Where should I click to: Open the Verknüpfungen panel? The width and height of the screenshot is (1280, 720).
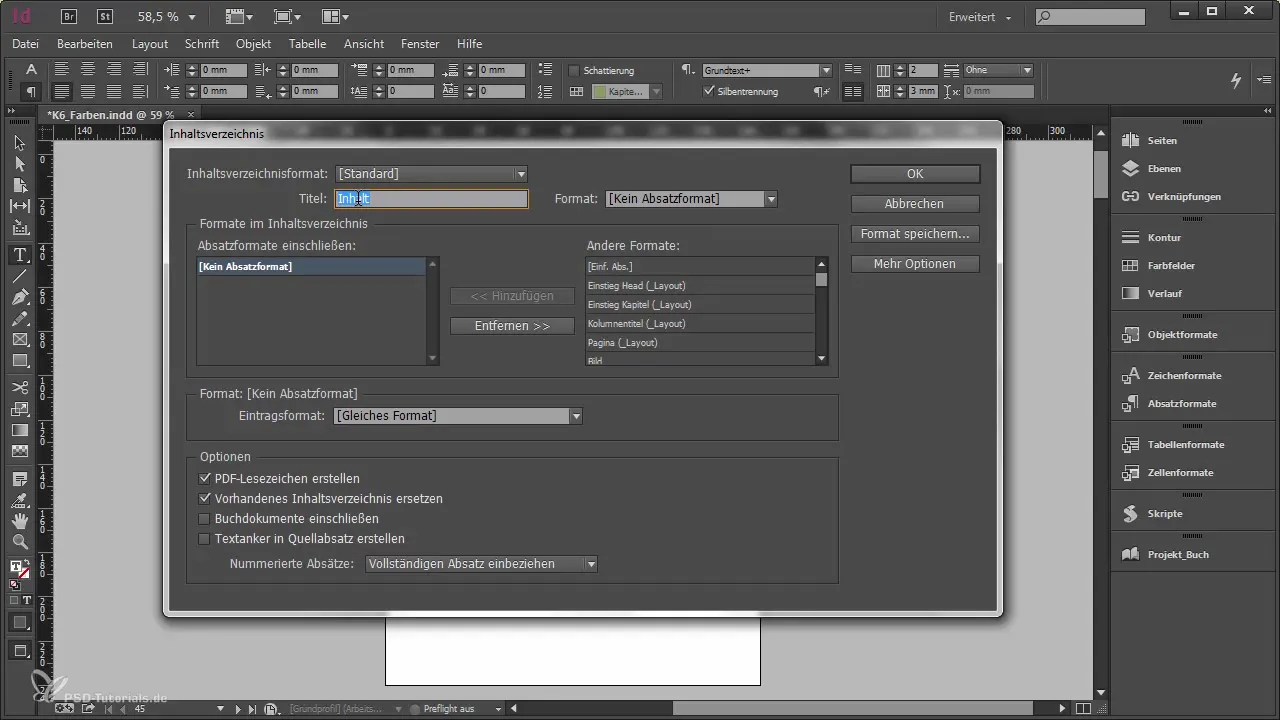tap(1184, 197)
